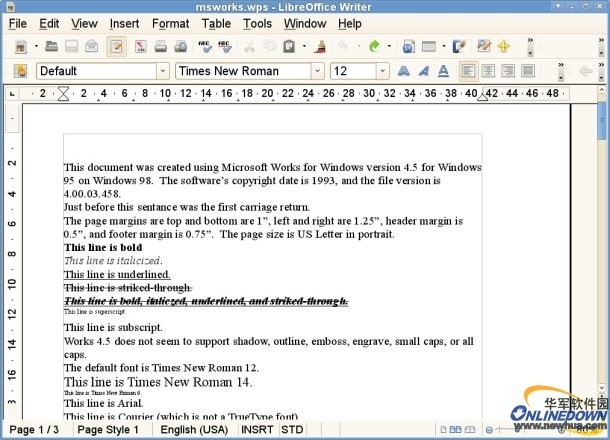Click the Copy icon

269,46
